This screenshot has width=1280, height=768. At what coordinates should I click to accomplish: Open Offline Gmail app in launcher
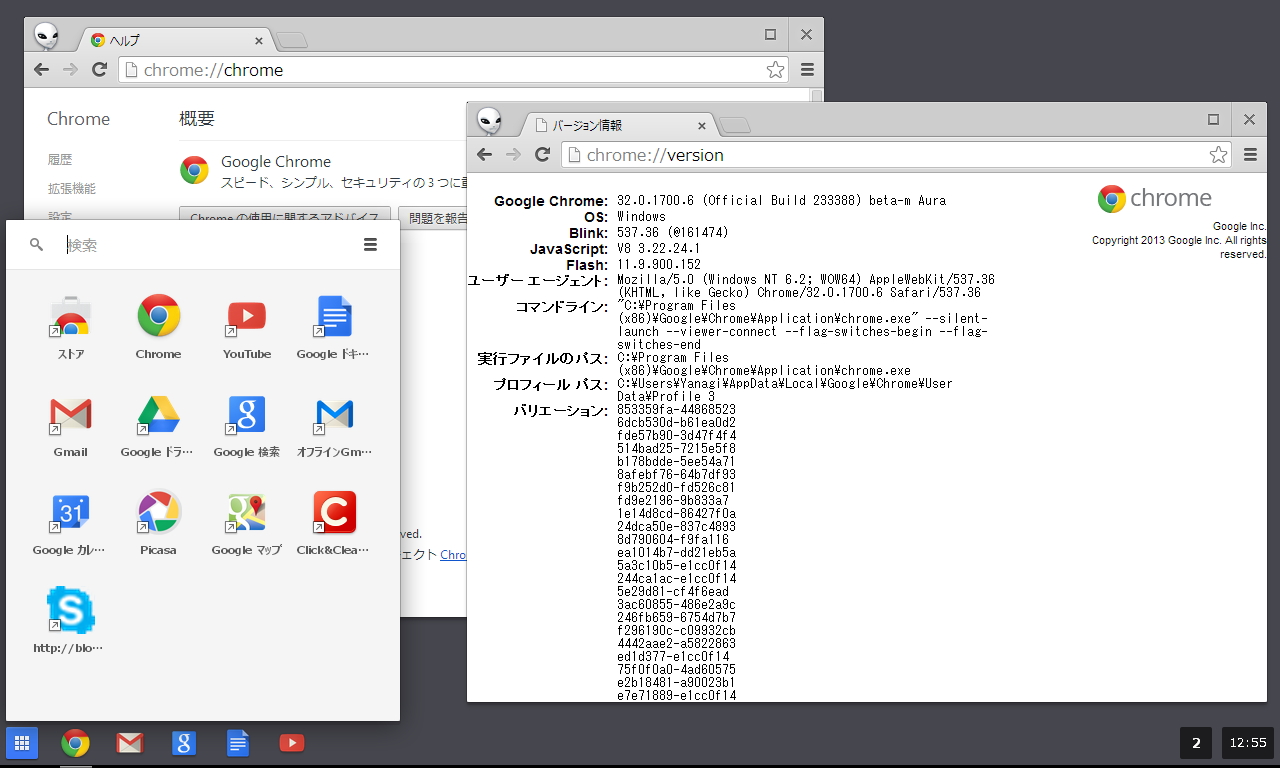point(334,426)
